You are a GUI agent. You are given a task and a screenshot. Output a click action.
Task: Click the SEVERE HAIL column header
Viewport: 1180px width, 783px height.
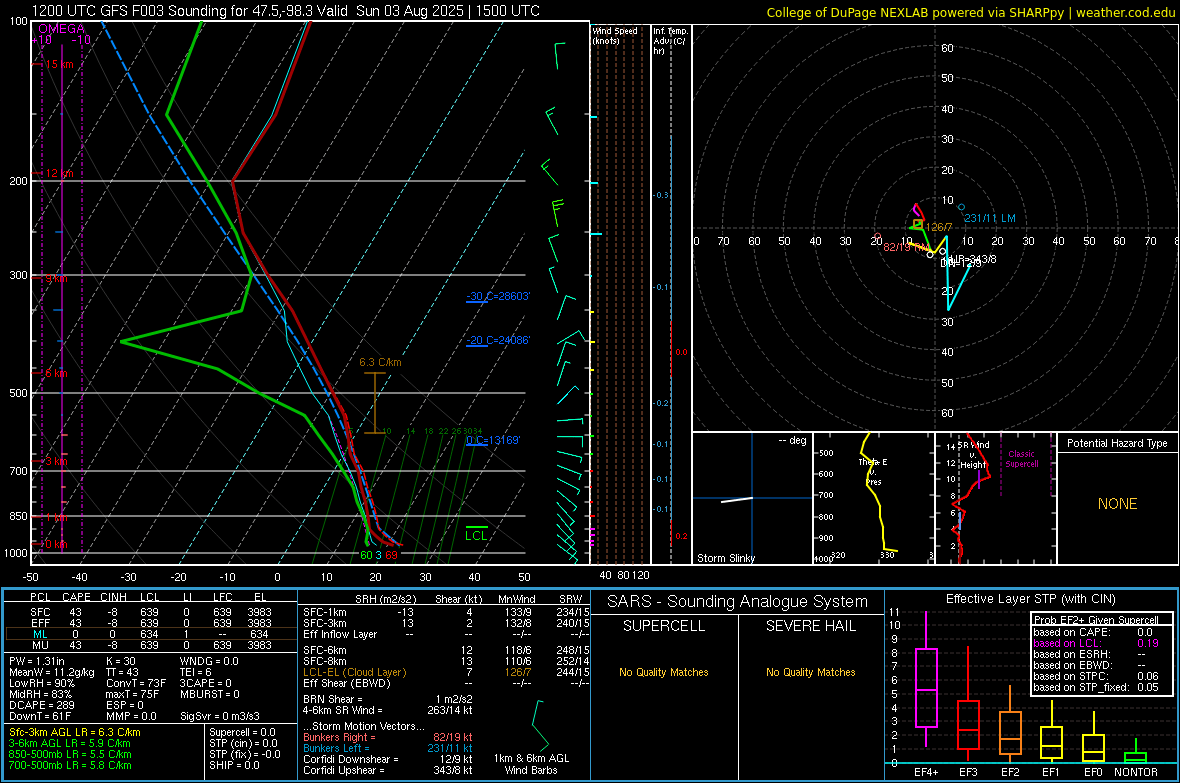coord(810,626)
